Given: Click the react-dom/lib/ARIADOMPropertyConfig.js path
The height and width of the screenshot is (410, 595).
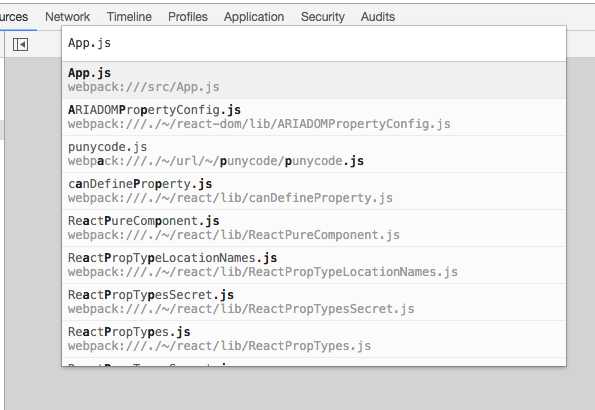Looking at the screenshot, I should click(x=259, y=124).
